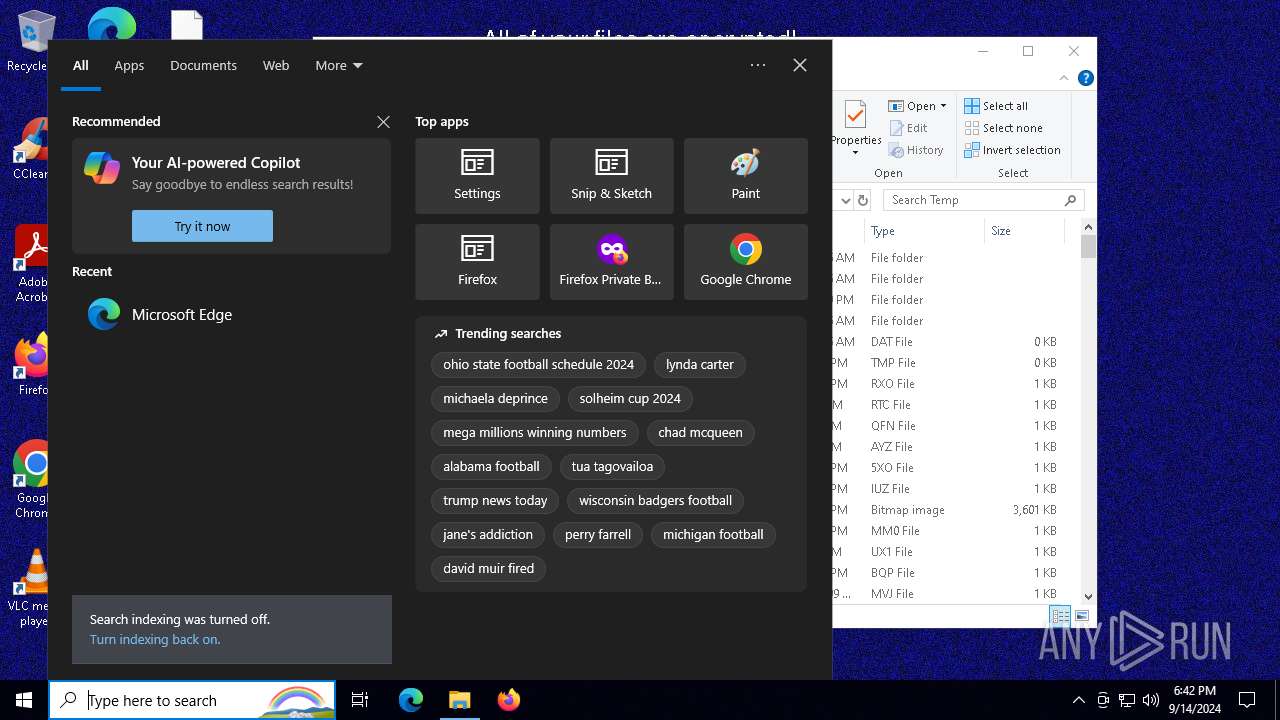Select the DAT File row
Image resolution: width=1280 pixels, height=720 pixels.
tap(947, 342)
